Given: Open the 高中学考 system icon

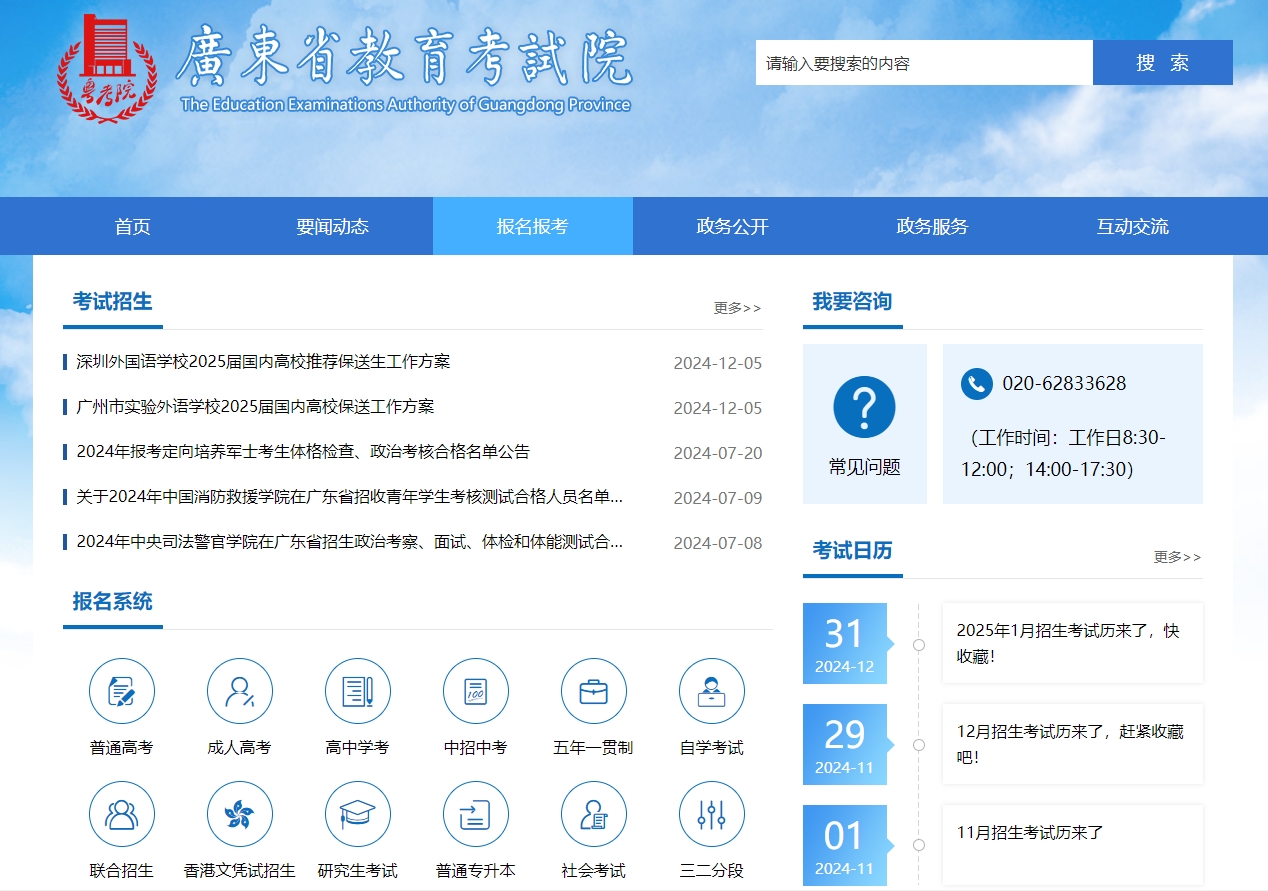Looking at the screenshot, I should pyautogui.click(x=358, y=690).
